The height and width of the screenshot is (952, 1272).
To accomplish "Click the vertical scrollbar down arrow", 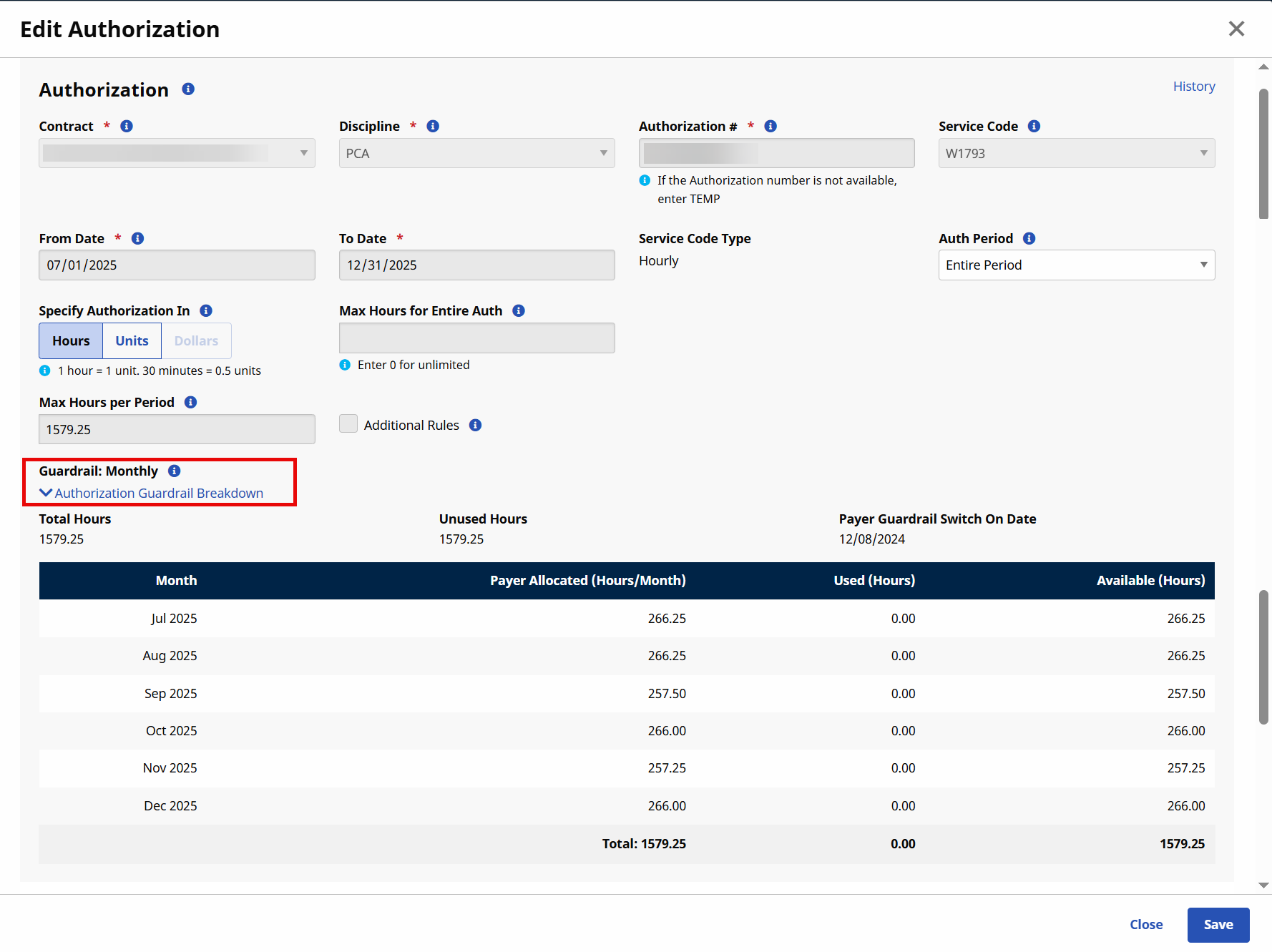I will [x=1263, y=885].
